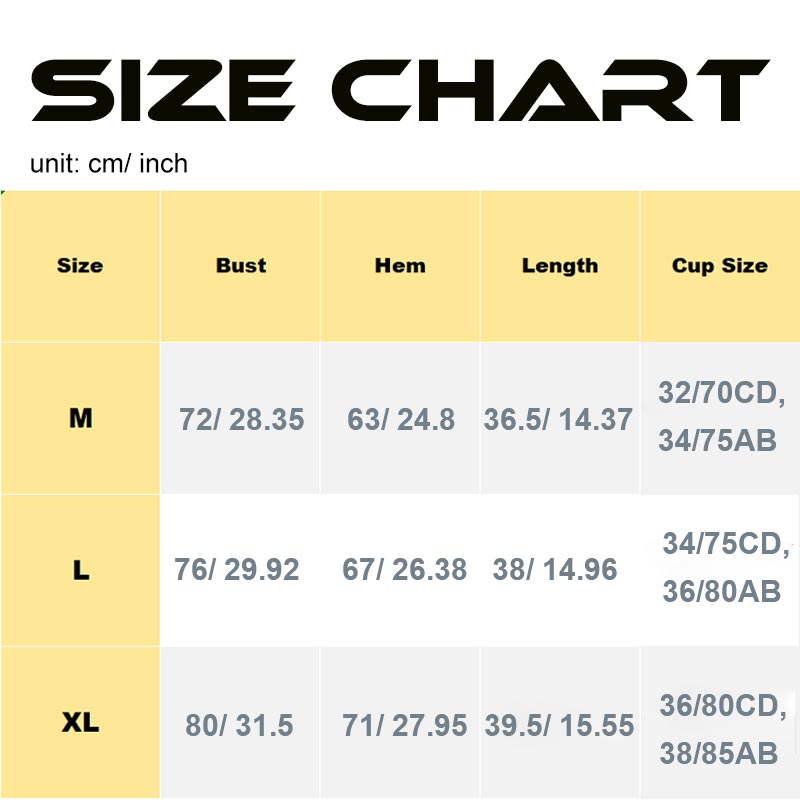Click the 80/ 31.5 bust value
Screen dimensions: 800x800
click(x=239, y=725)
